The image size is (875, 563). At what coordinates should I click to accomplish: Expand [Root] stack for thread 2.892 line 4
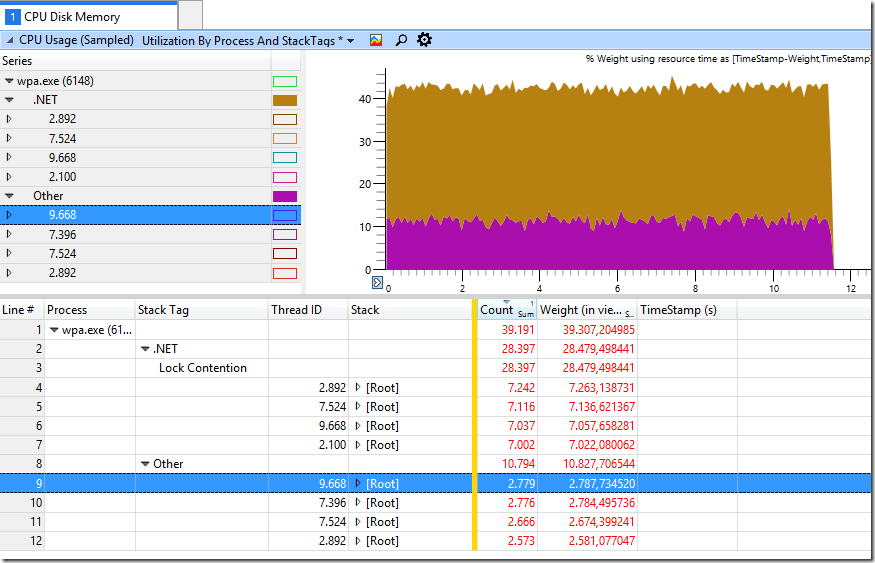pyautogui.click(x=358, y=387)
